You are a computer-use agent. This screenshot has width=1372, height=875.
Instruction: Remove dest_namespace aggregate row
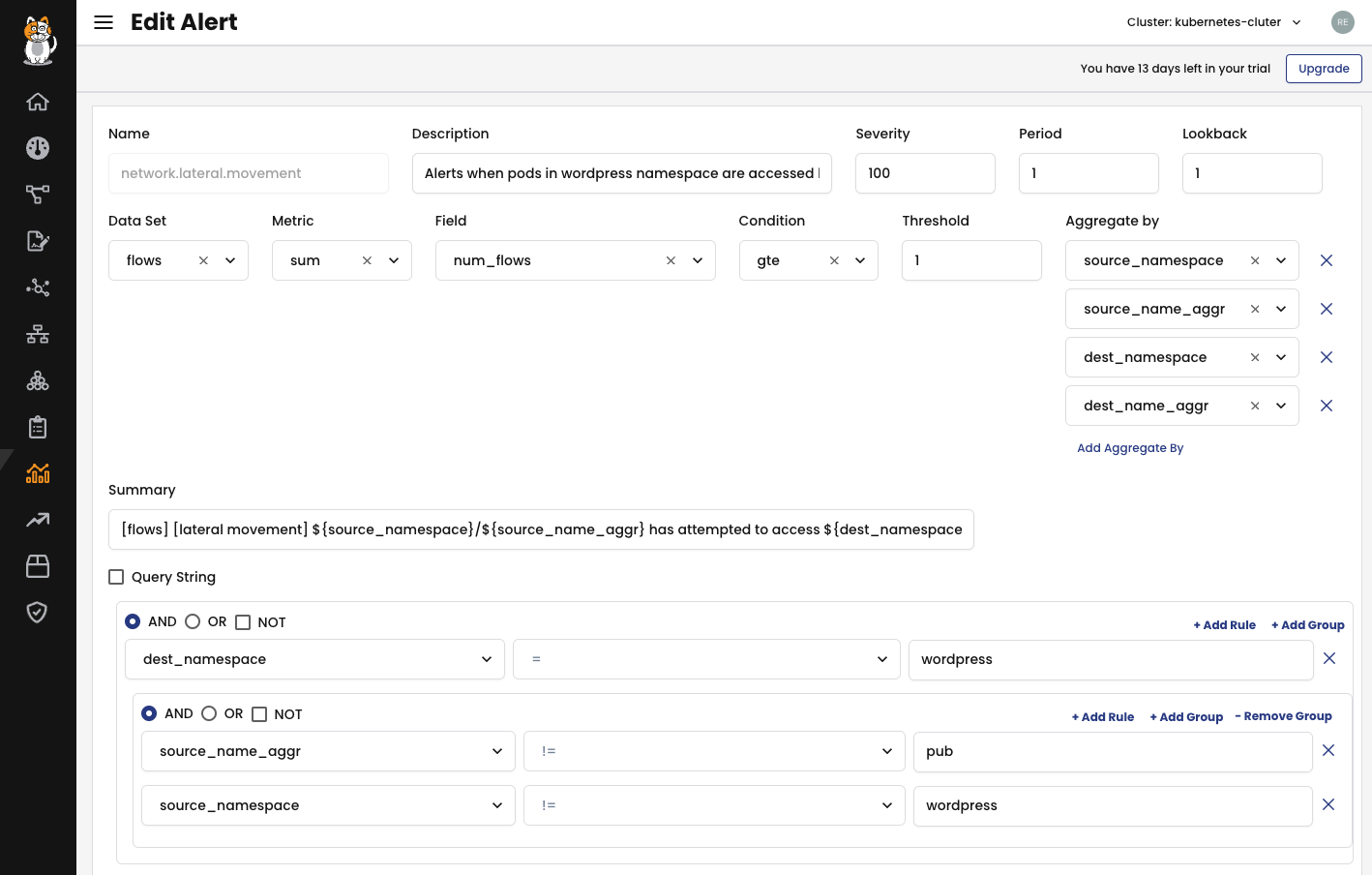point(1327,357)
